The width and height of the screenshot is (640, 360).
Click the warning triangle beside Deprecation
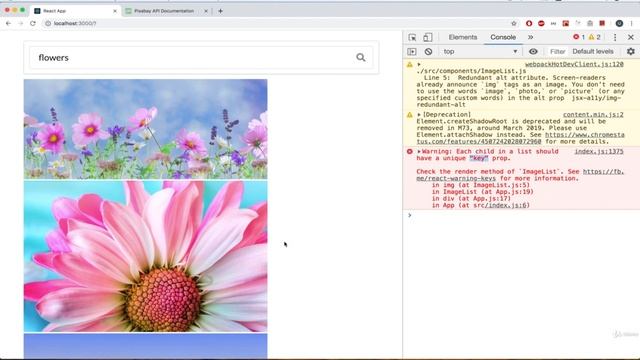tap(409, 115)
